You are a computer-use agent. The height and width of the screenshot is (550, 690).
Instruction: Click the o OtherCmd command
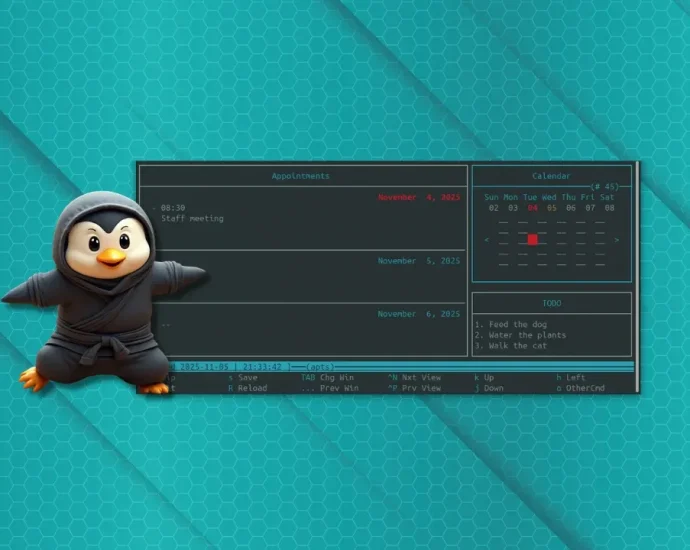(580, 388)
